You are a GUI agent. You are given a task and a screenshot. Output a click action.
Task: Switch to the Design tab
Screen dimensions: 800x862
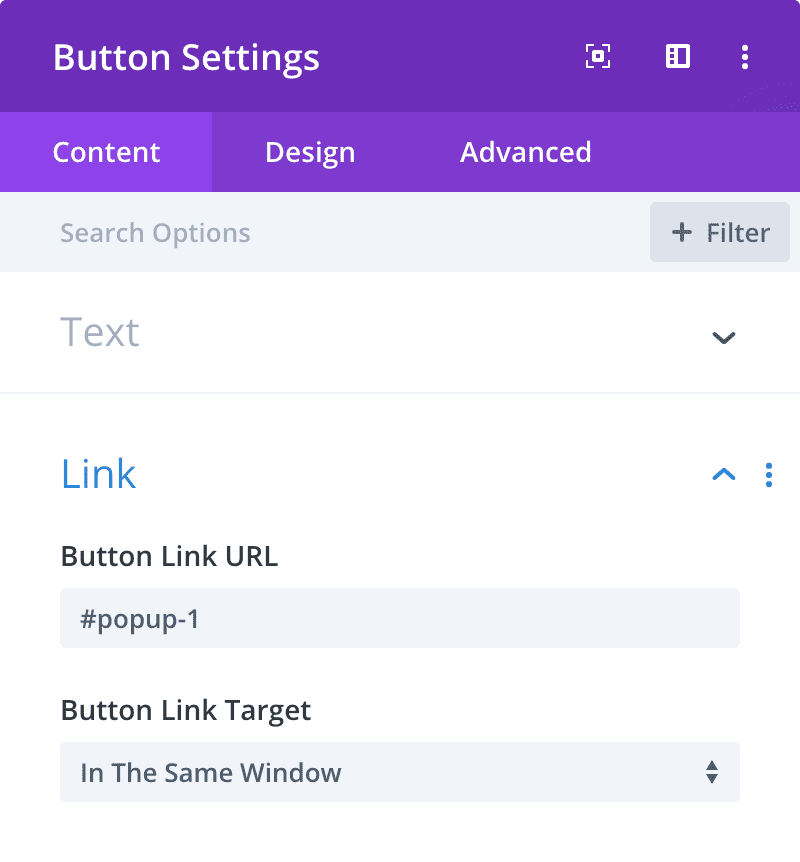310,152
